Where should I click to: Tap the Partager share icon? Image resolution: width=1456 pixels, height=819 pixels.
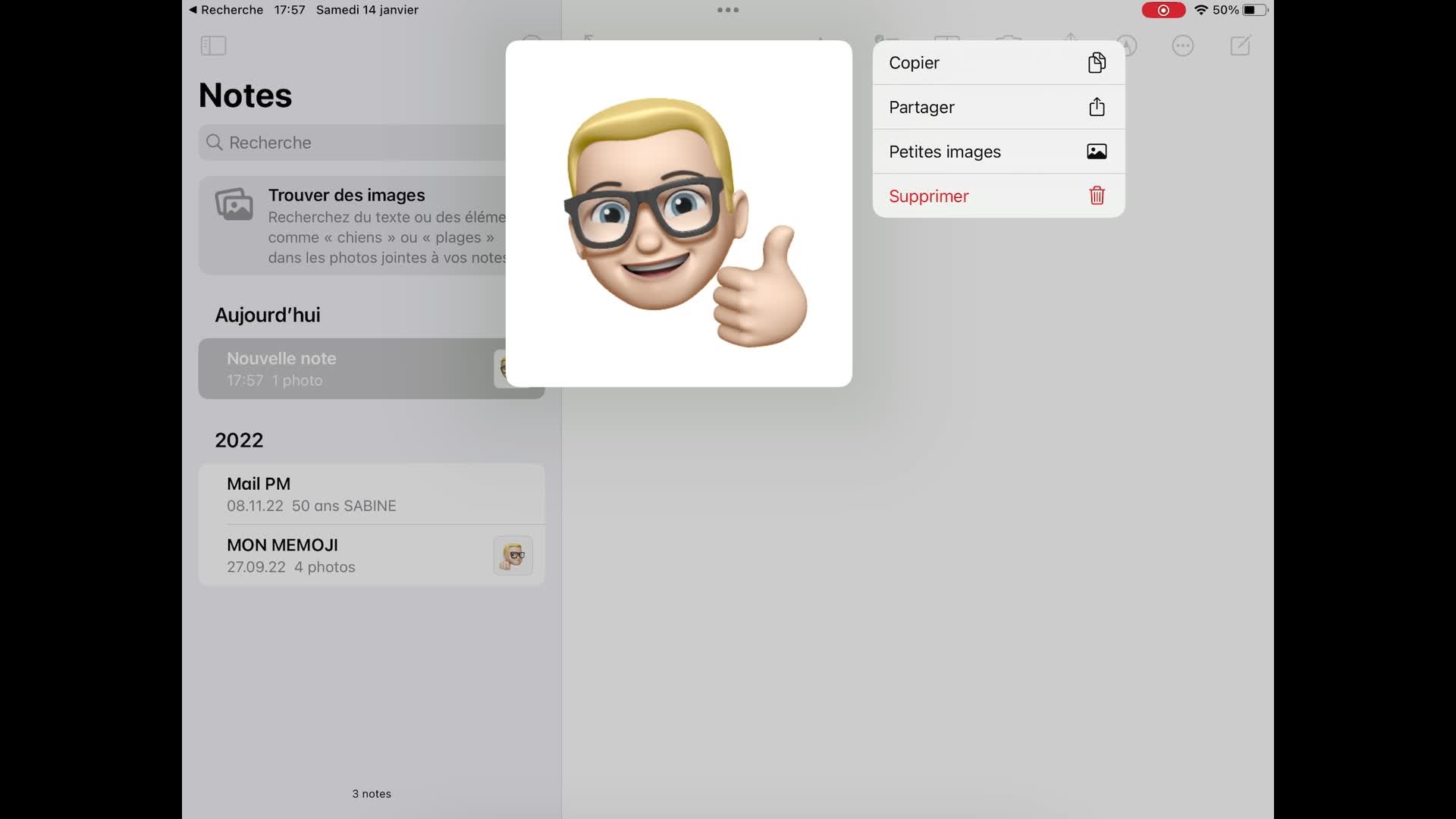point(1097,107)
